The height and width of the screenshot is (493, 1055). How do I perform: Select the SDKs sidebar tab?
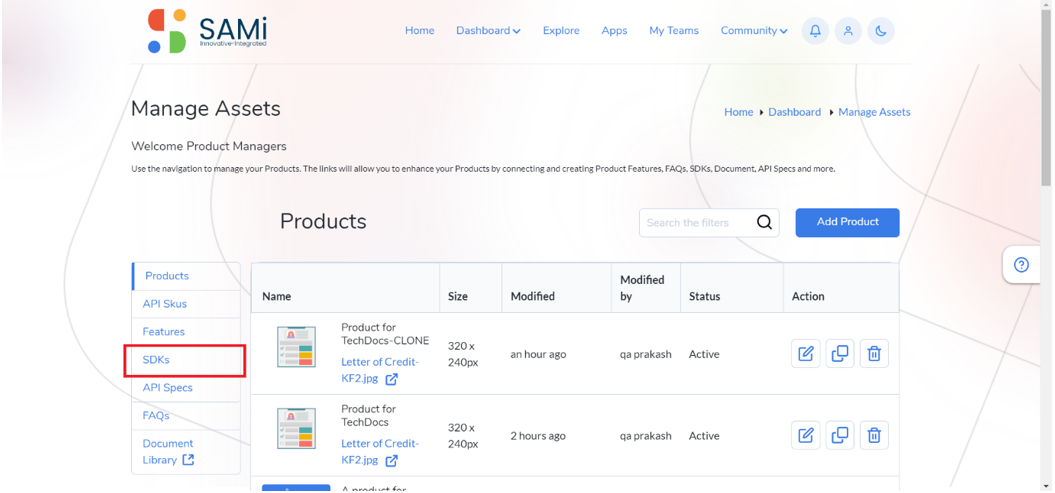pyautogui.click(x=185, y=360)
